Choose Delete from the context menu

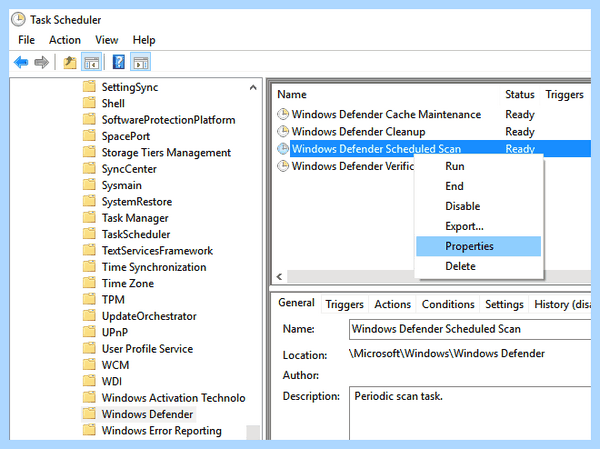[478, 266]
